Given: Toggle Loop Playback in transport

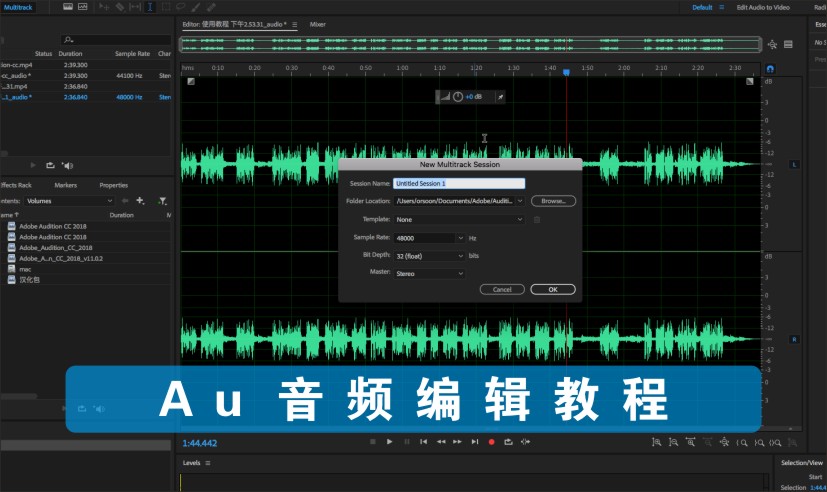Looking at the screenshot, I should point(508,442).
